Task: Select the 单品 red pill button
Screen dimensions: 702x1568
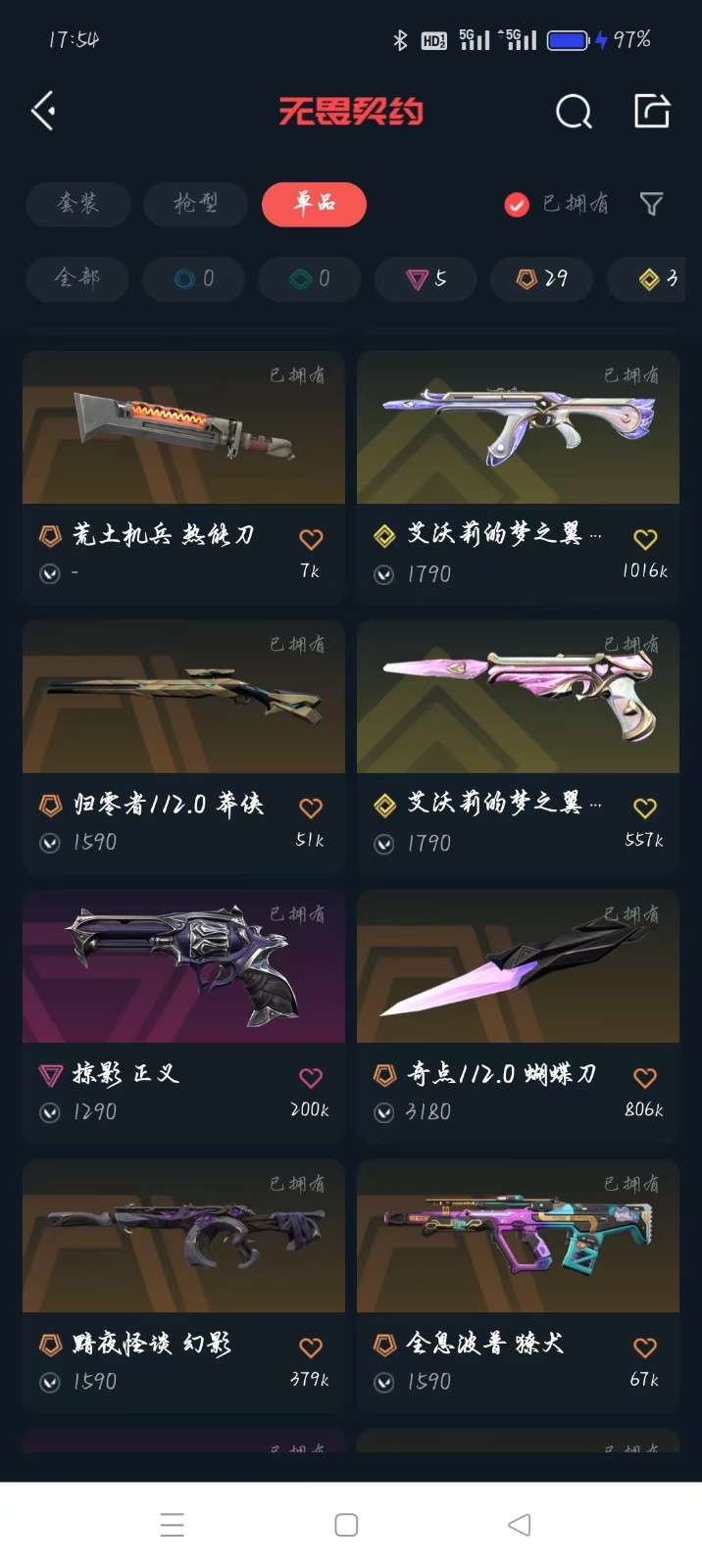Action: [315, 204]
